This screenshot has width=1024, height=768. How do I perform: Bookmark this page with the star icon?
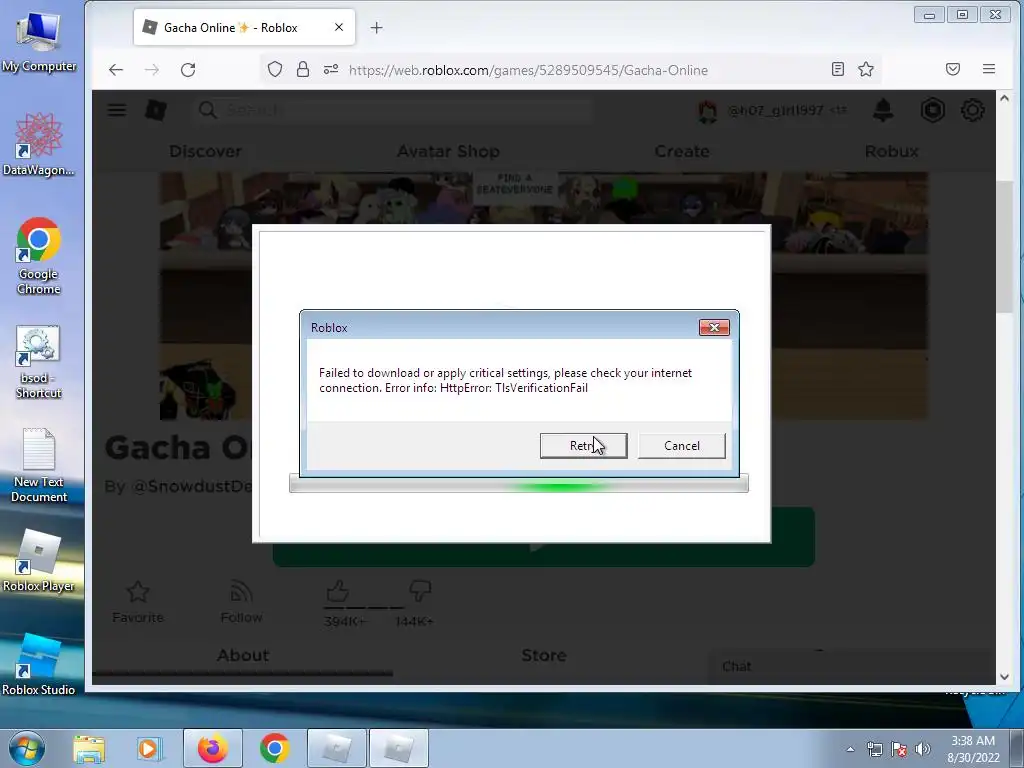pyautogui.click(x=866, y=69)
